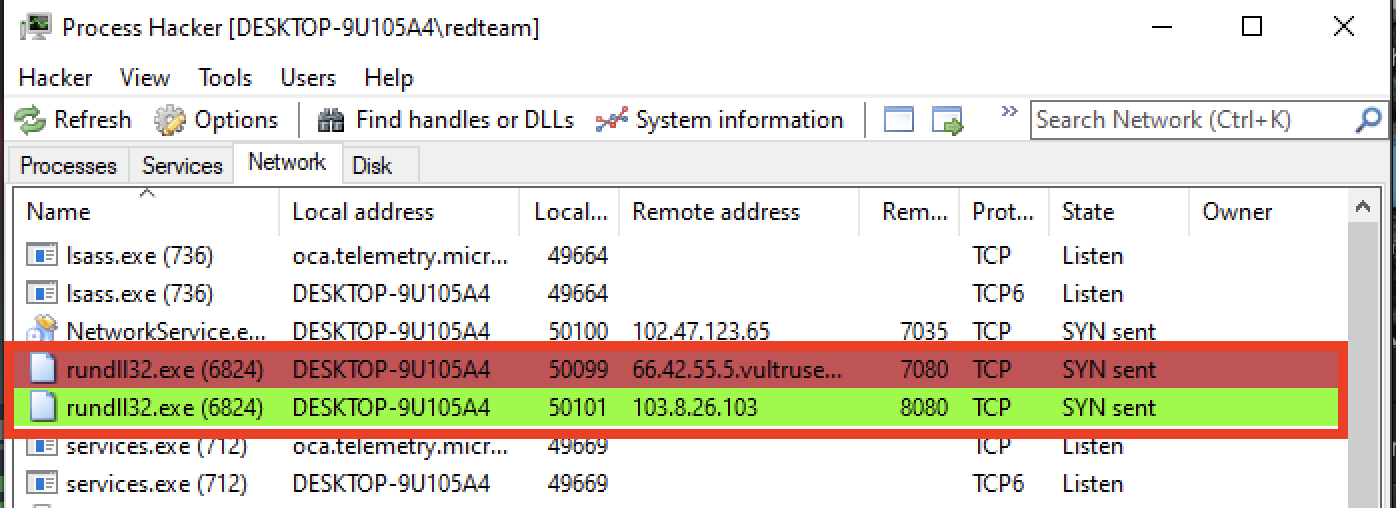Click remote address 103.8.26.103
Viewport: 1396px width, 508px height.
pos(695,408)
